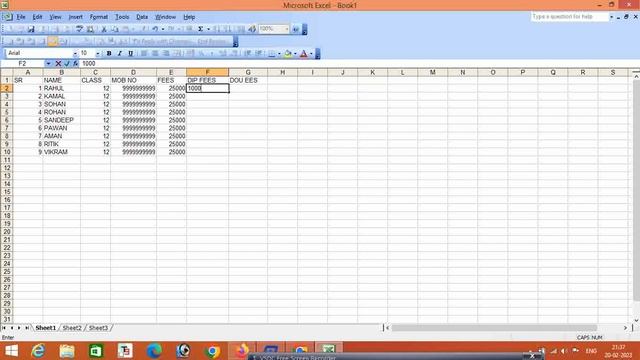
Task: Toggle Center alignment
Action: 155,53
